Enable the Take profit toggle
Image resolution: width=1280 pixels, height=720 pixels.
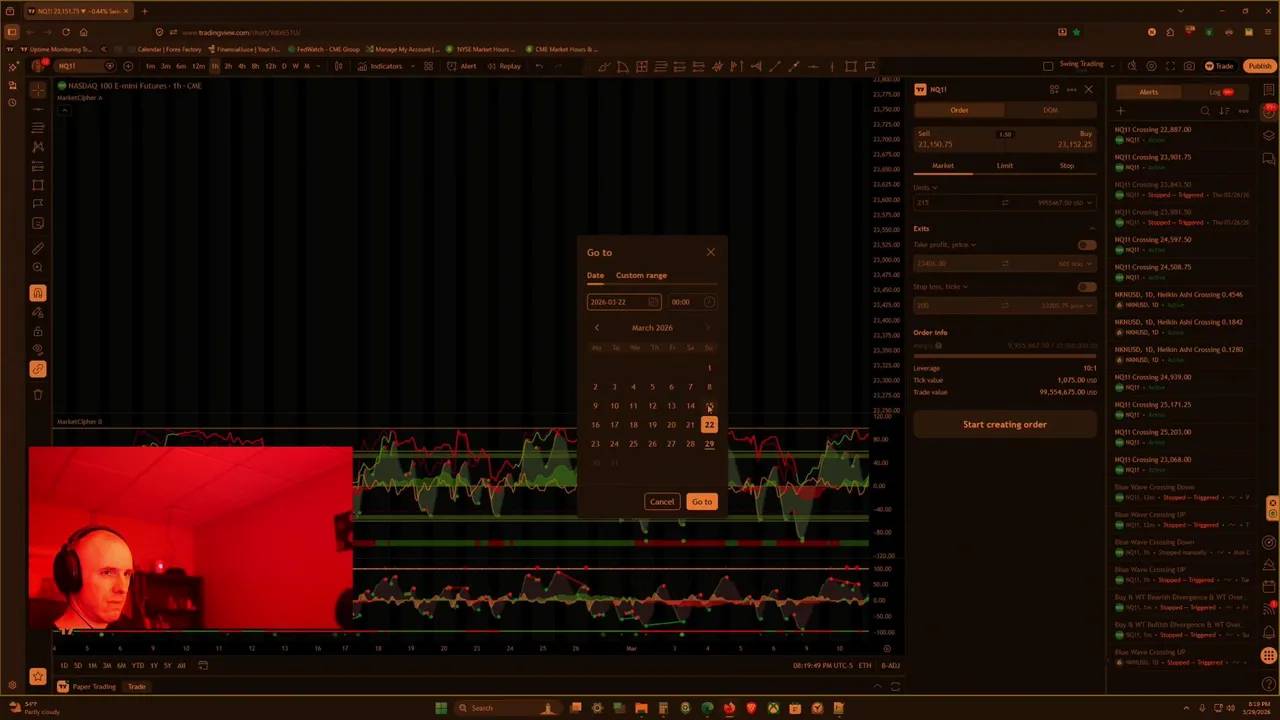[1086, 245]
